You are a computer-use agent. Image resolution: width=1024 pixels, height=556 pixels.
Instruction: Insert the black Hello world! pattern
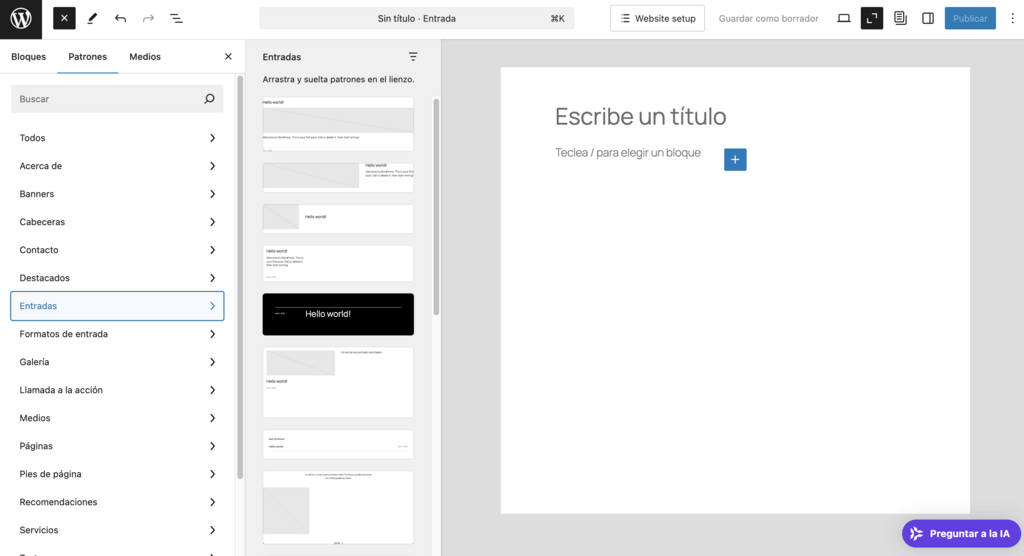338,314
